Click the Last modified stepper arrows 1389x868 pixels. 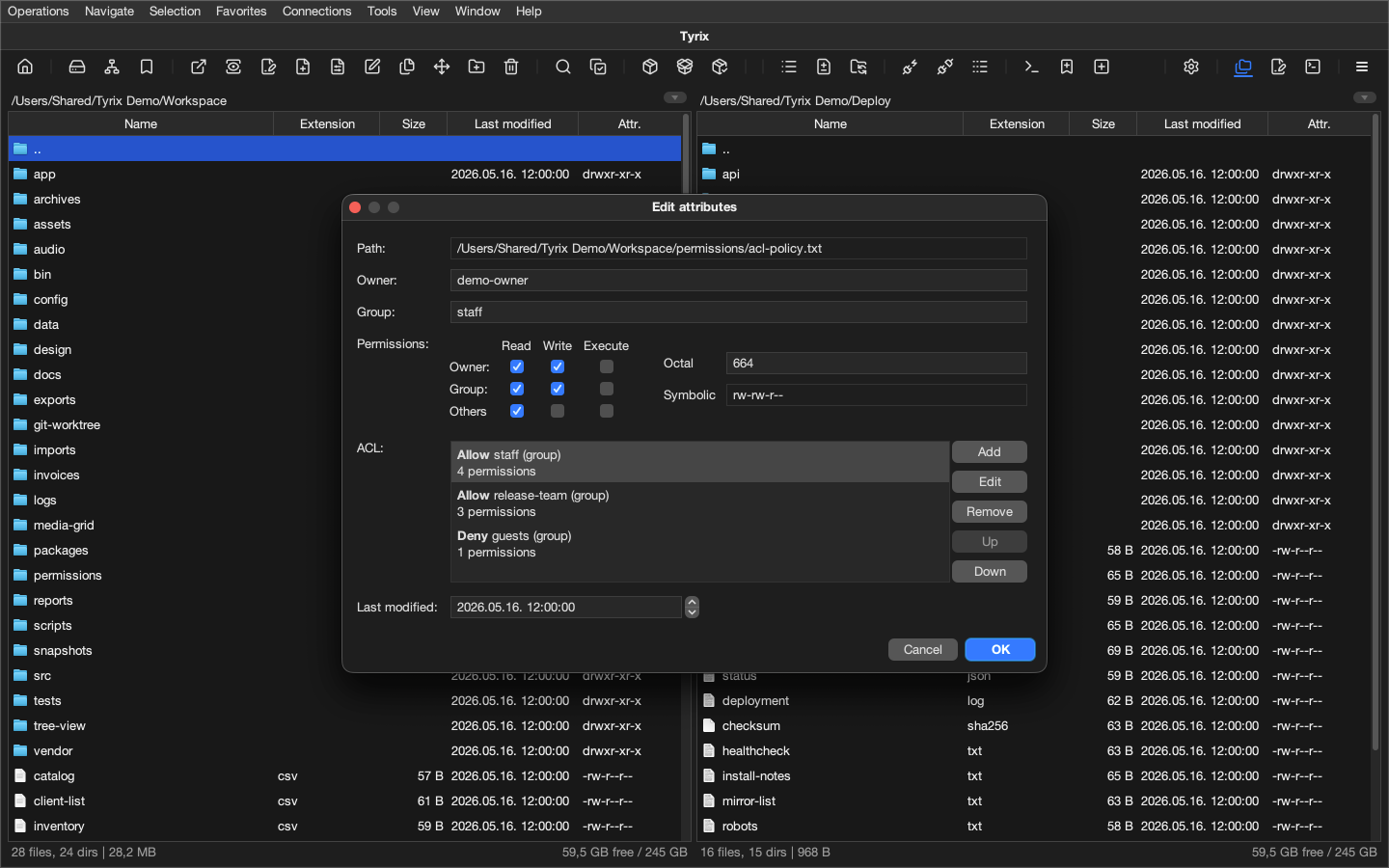pyautogui.click(x=692, y=607)
